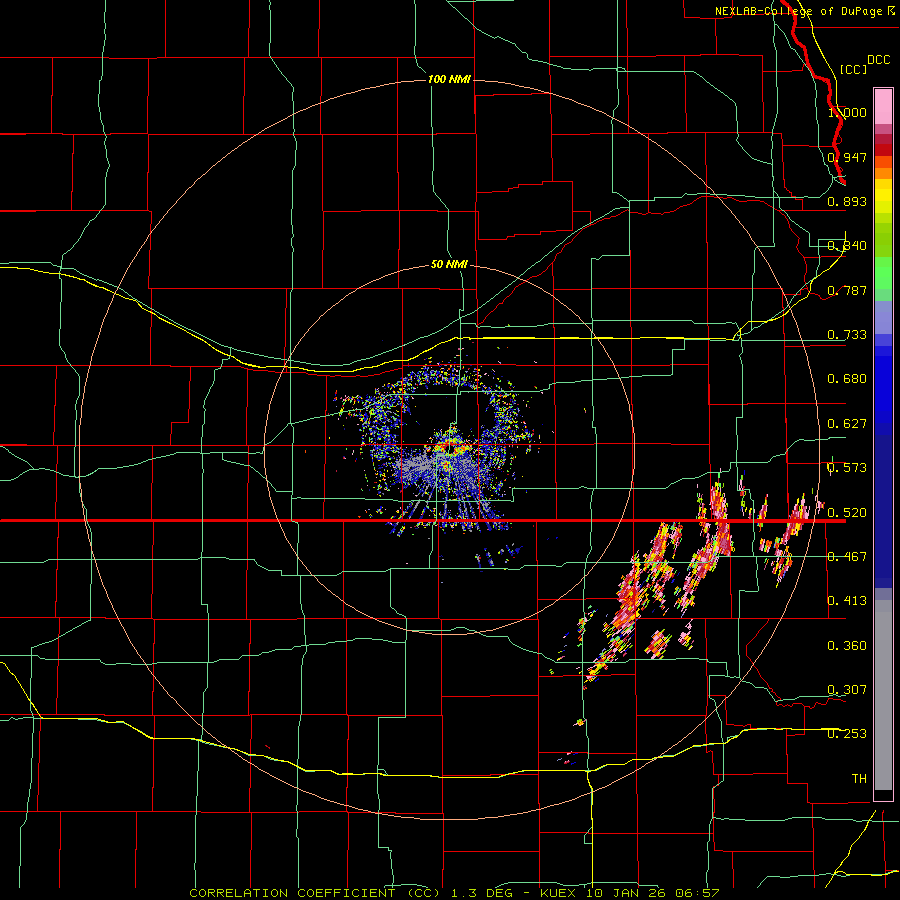Click the 0.467 scale value
Image resolution: width=900 pixels, height=900 pixels.
[847, 557]
